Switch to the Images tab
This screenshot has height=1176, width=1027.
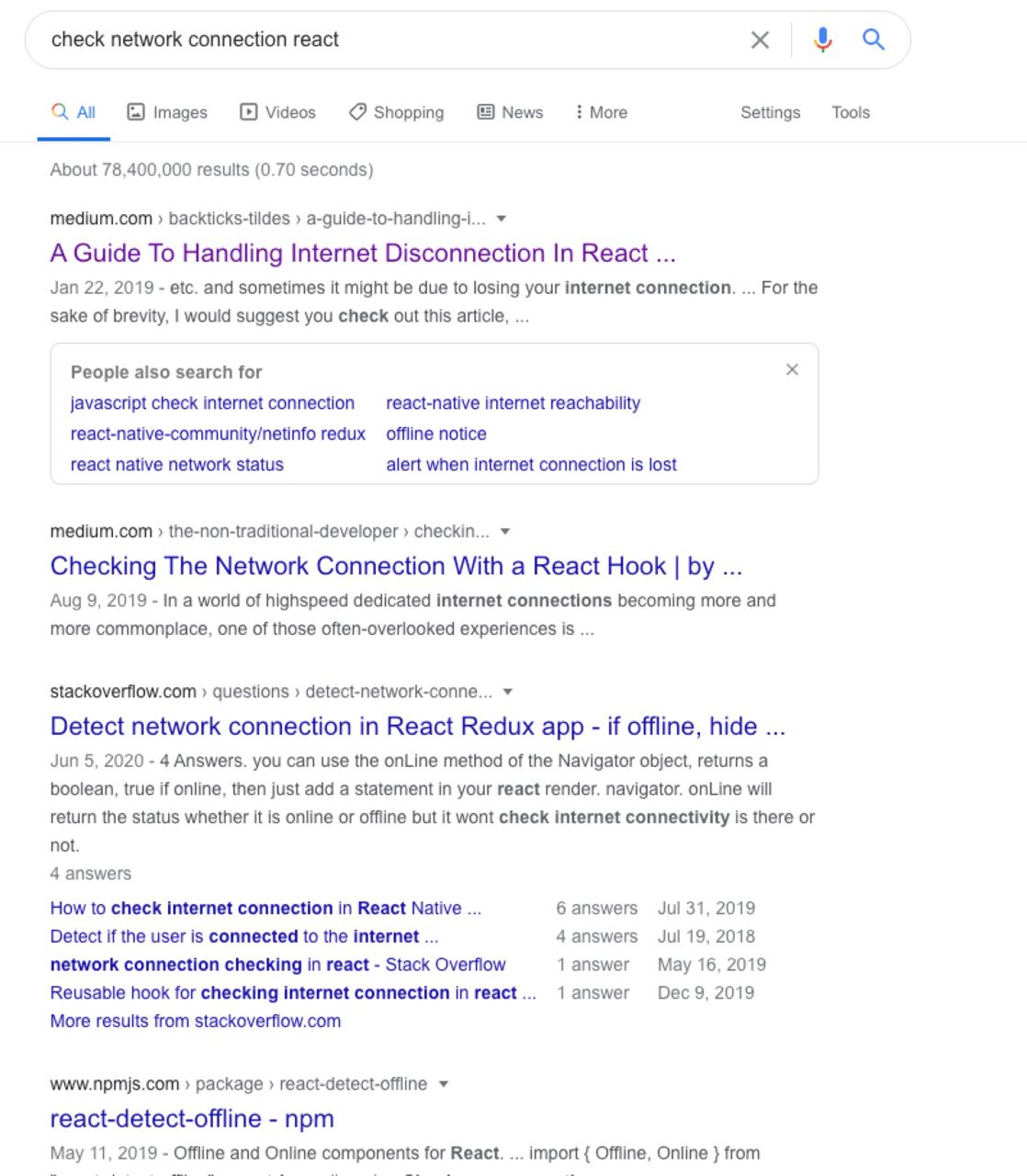[167, 112]
